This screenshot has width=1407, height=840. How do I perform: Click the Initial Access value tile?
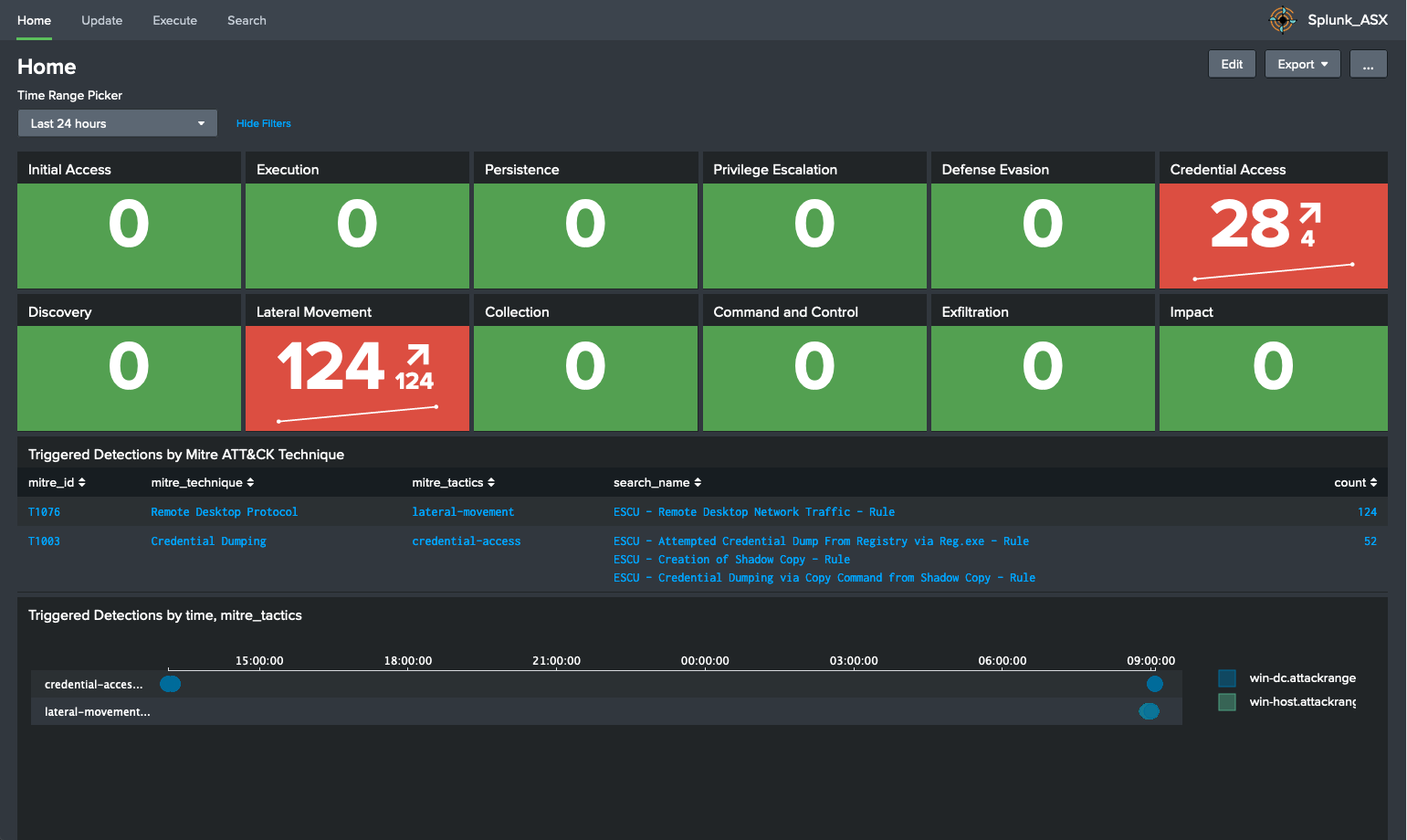point(129,236)
